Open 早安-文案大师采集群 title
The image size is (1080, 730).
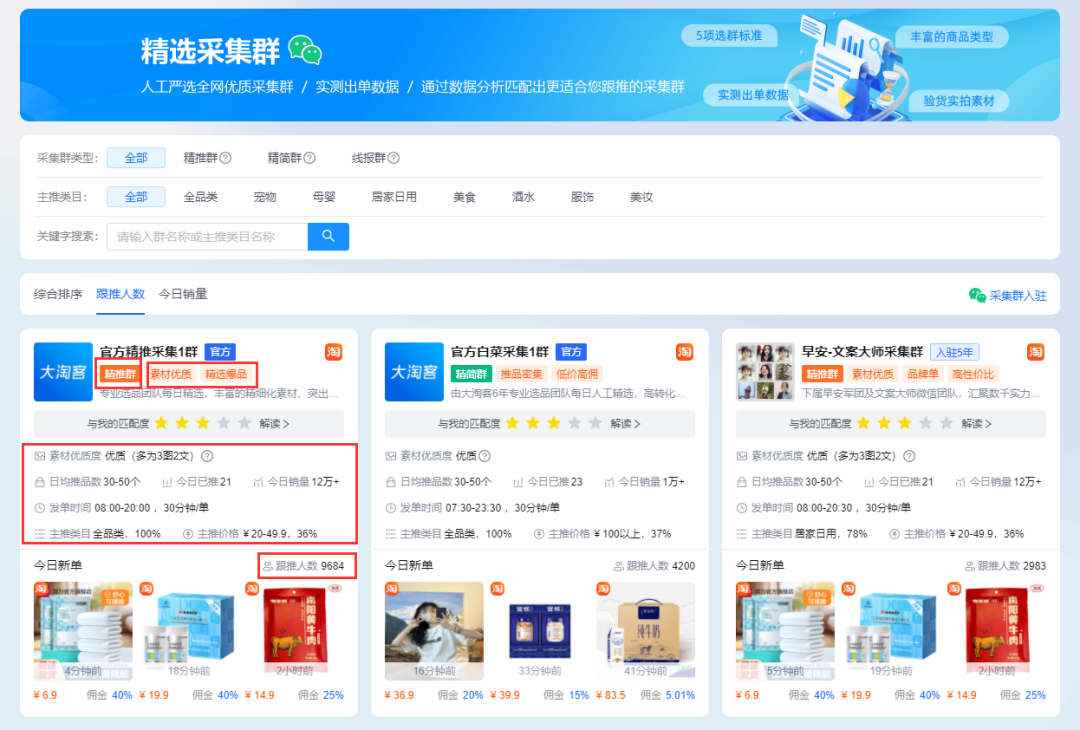coord(862,352)
